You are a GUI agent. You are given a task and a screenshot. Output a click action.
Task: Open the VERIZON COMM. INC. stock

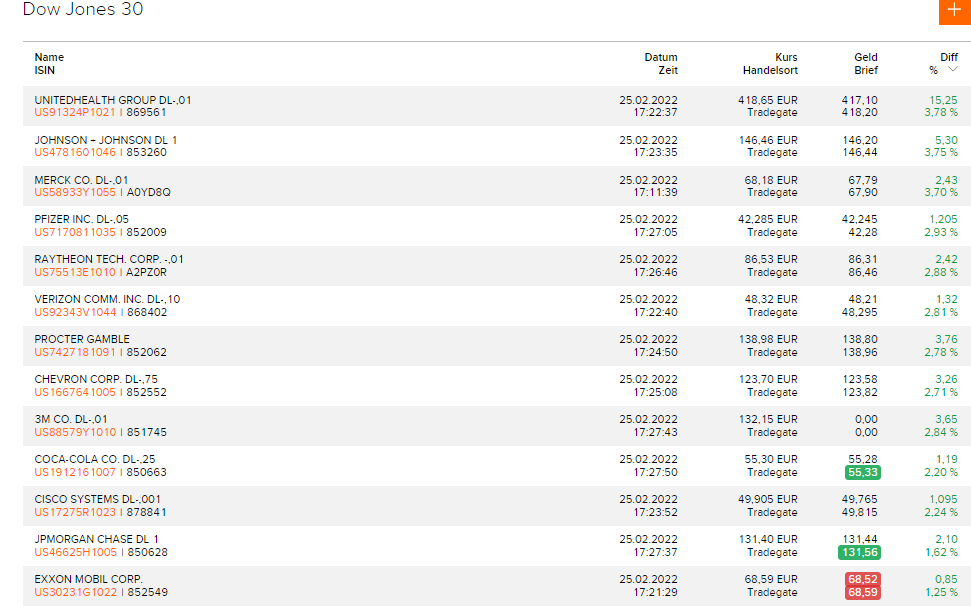tap(107, 299)
